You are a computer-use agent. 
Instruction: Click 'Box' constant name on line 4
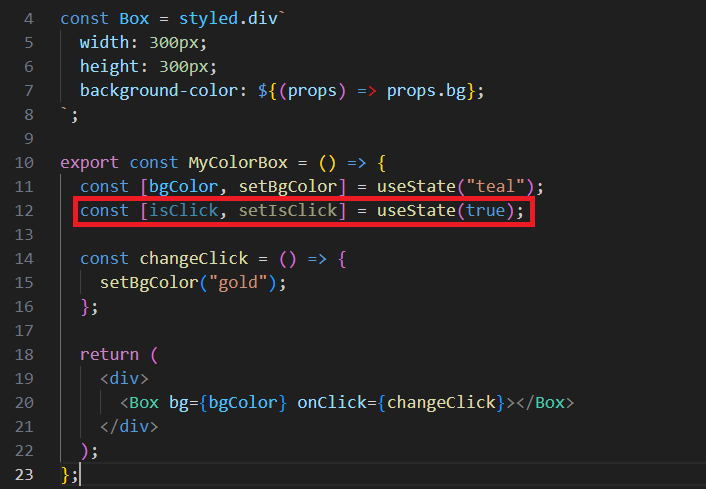coord(134,19)
